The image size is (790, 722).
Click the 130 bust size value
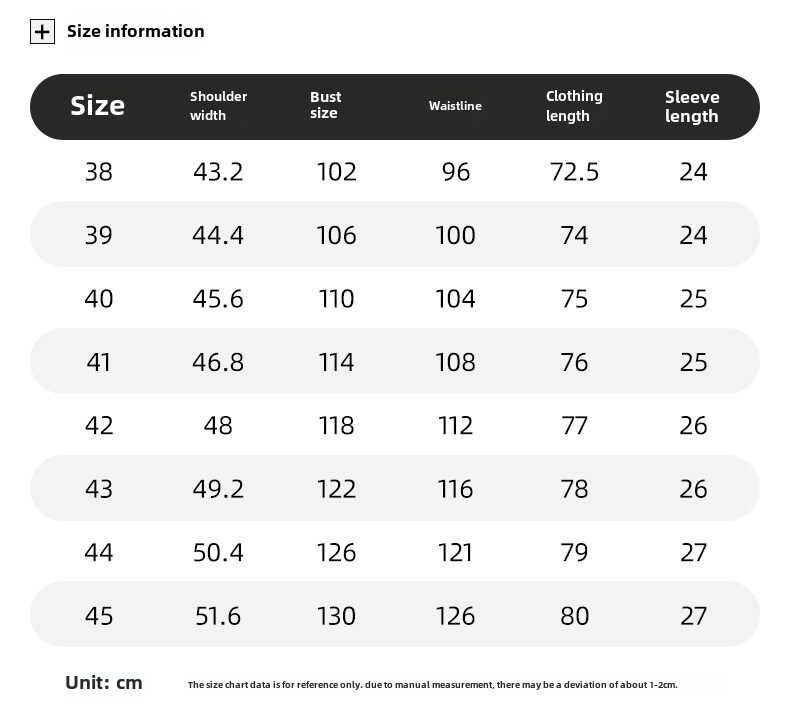click(x=336, y=616)
